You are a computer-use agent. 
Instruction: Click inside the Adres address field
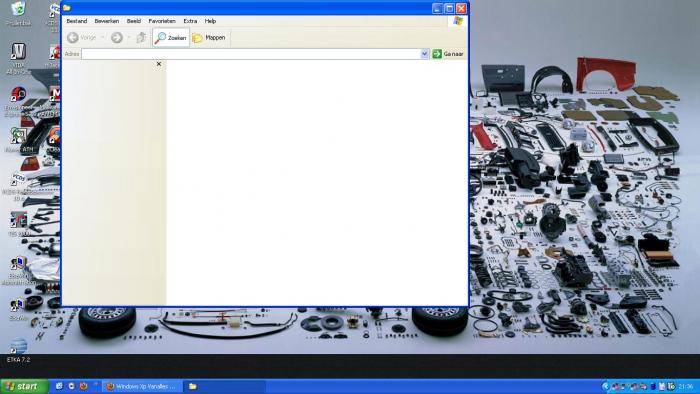pyautogui.click(x=251, y=54)
